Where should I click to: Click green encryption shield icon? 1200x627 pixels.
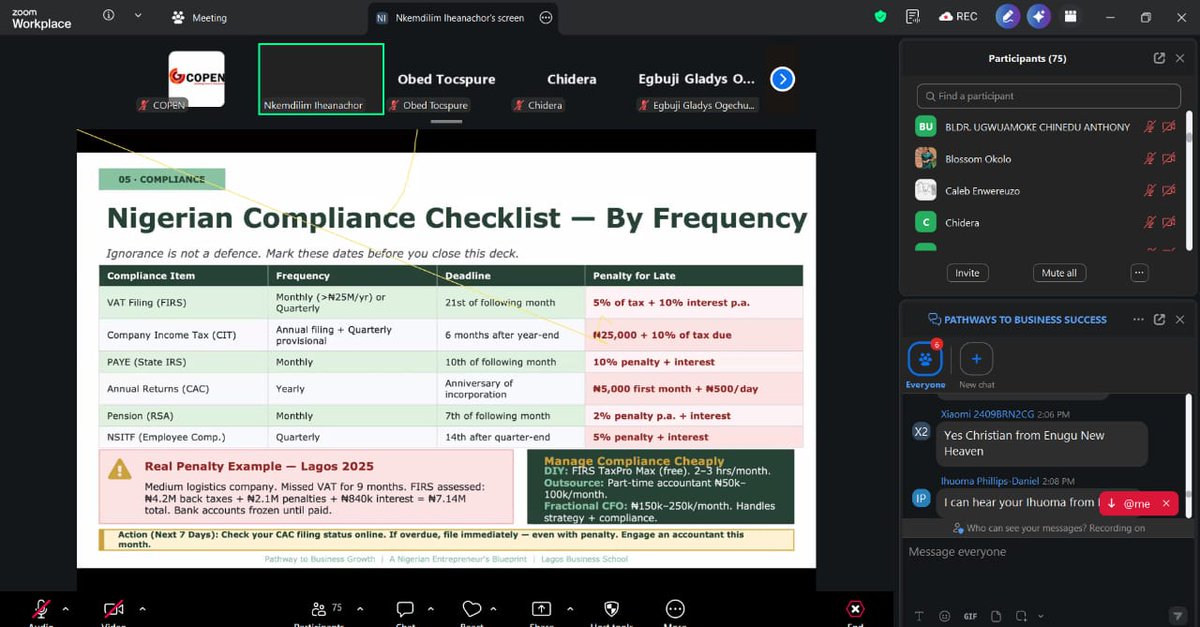(x=880, y=16)
